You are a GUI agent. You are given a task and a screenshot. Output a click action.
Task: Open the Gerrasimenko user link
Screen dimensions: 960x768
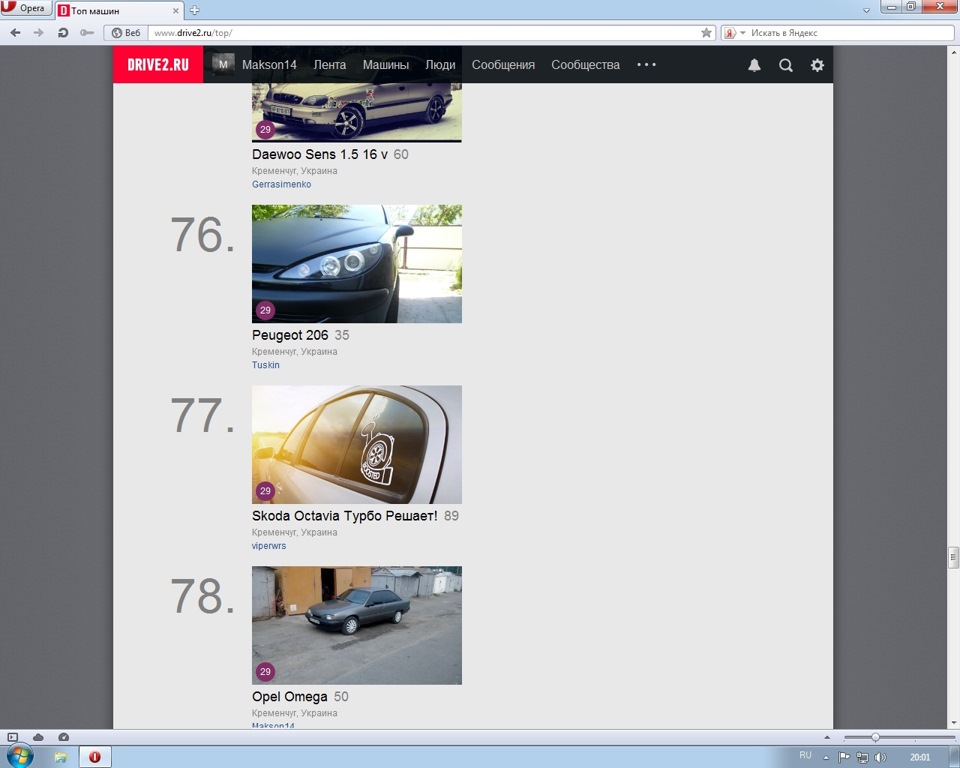pyautogui.click(x=282, y=184)
